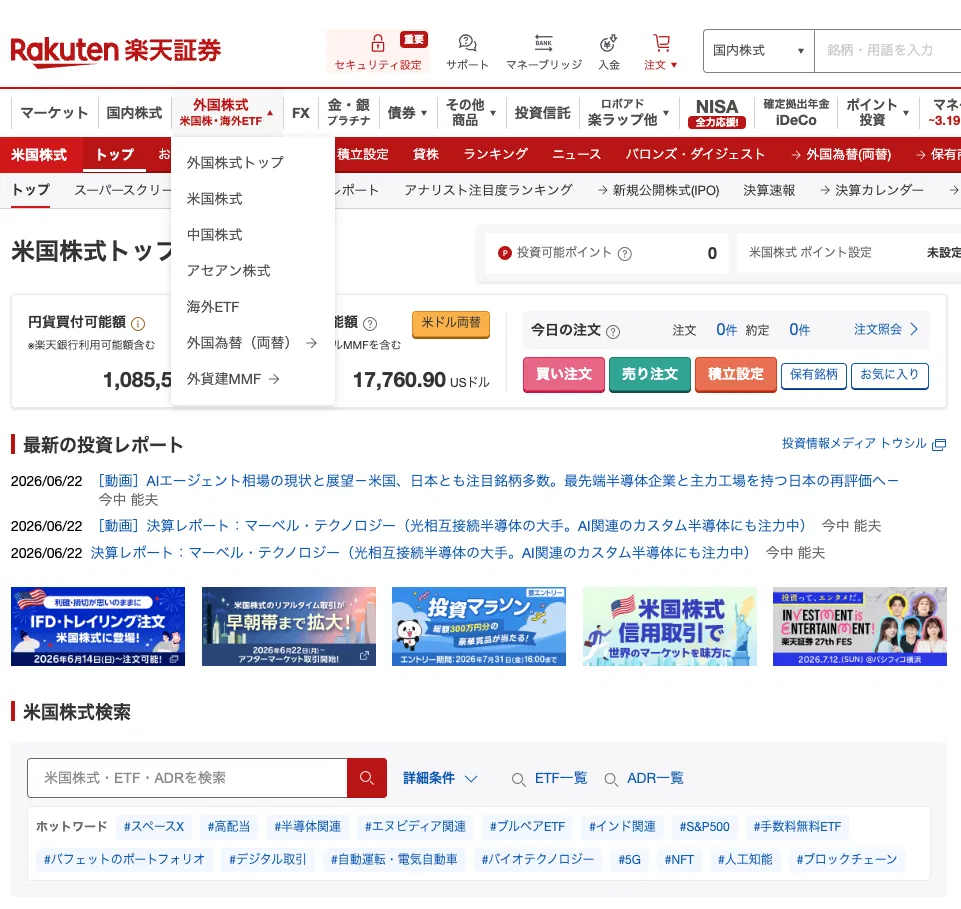Viewport: 961px width, 909px height.
Task: Open the 新規公開株式(IPO) link
Action: click(x=659, y=191)
